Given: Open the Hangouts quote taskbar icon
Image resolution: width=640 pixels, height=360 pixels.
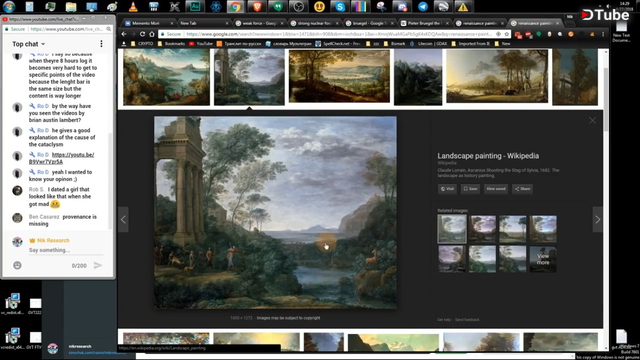Looking at the screenshot, I should tap(278, 7).
